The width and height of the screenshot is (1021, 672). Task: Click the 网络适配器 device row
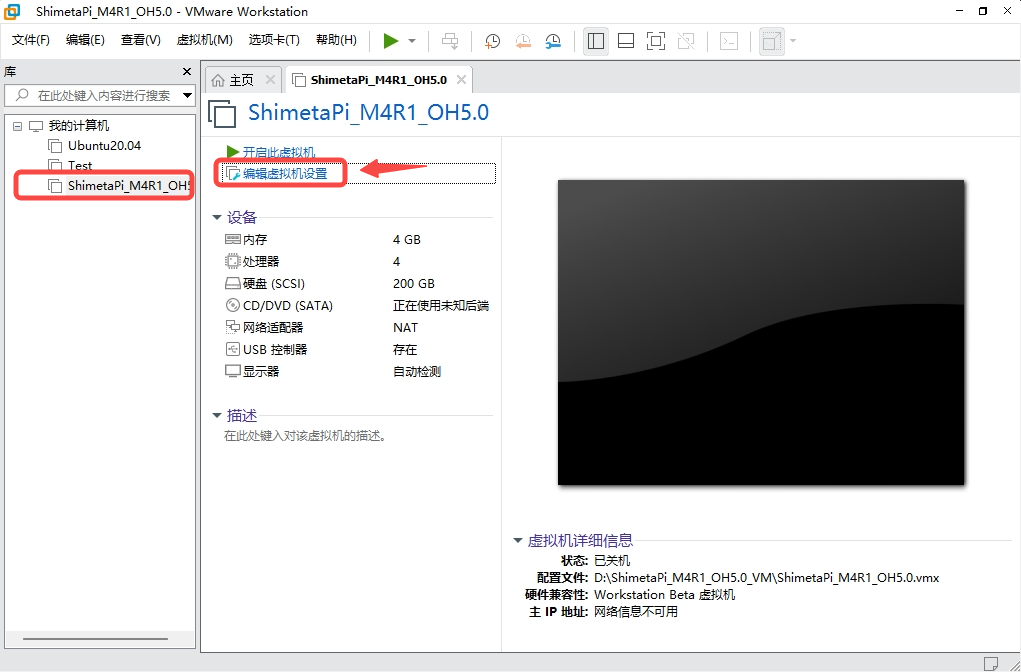pyautogui.click(x=356, y=328)
